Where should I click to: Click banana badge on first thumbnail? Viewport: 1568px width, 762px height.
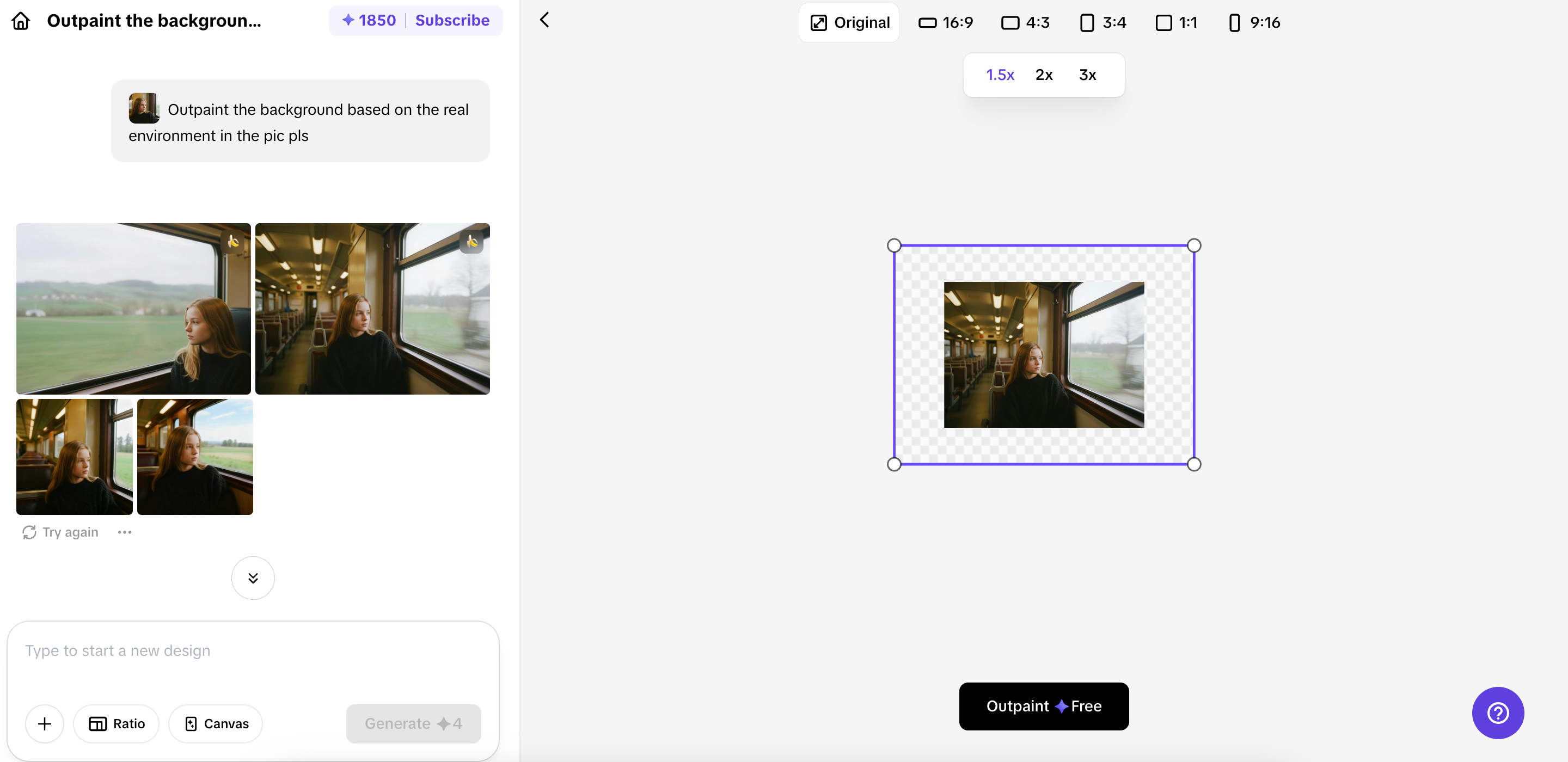pyautogui.click(x=232, y=242)
